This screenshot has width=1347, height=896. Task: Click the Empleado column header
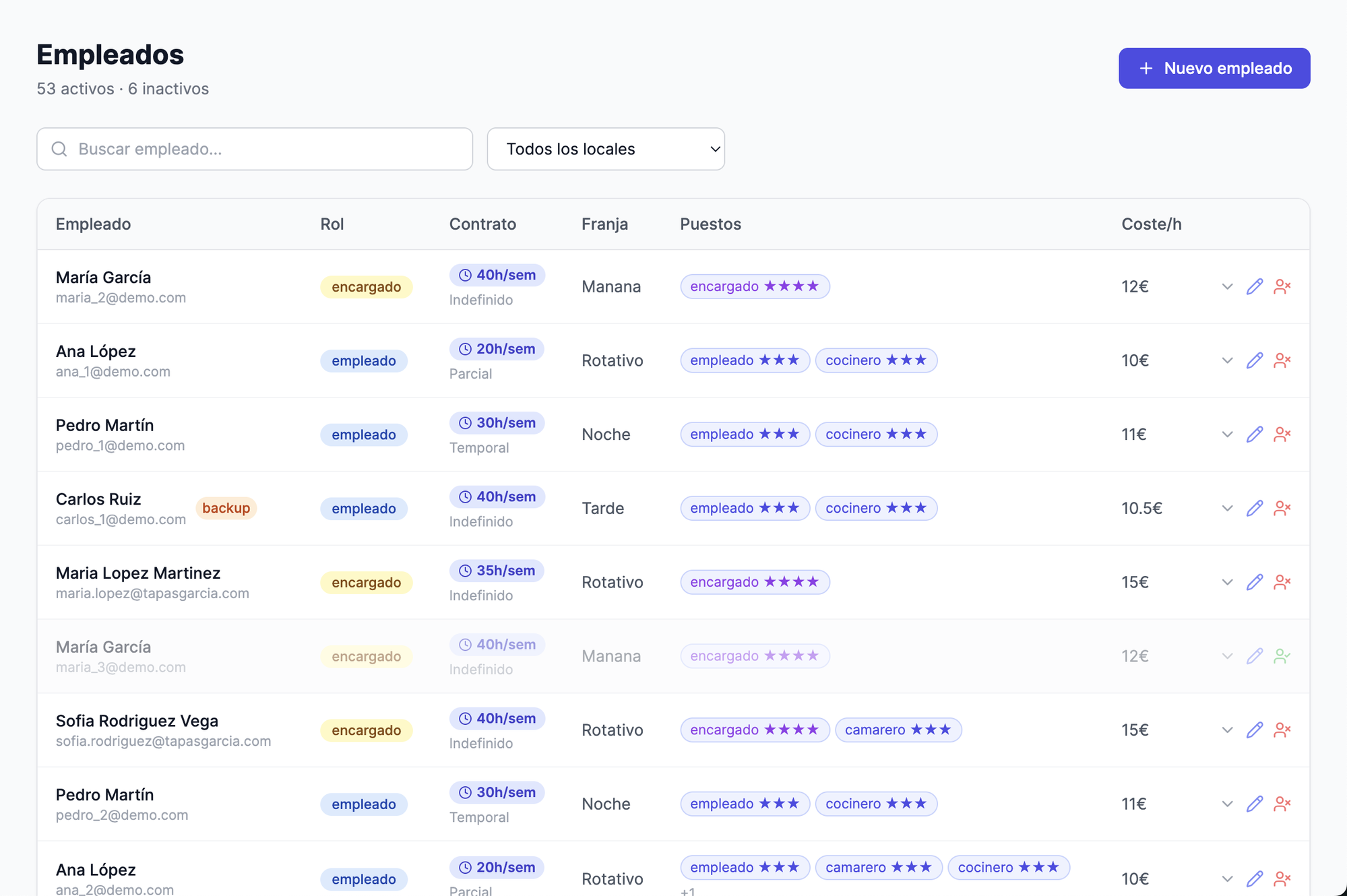[x=93, y=224]
